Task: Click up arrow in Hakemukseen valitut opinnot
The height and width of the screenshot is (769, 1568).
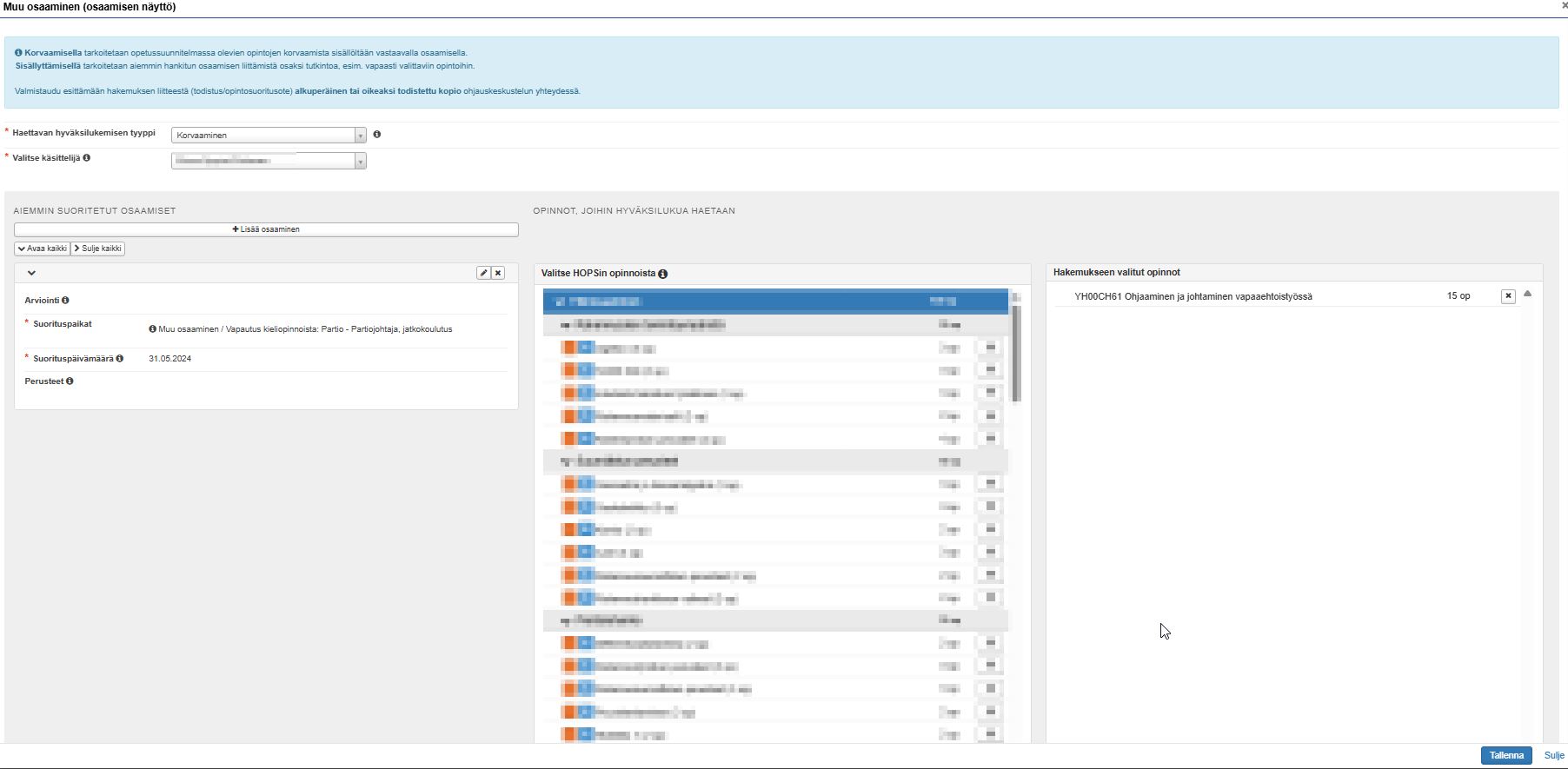Action: click(x=1527, y=295)
